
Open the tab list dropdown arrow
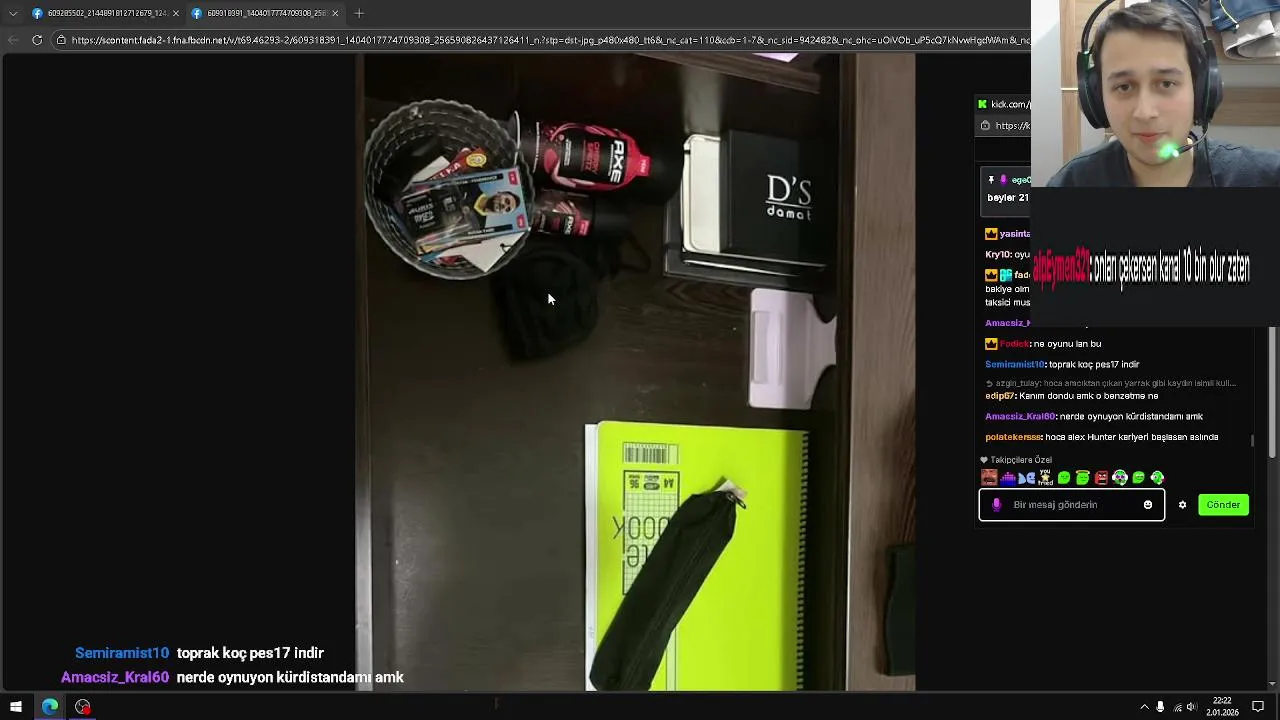pyautogui.click(x=12, y=13)
